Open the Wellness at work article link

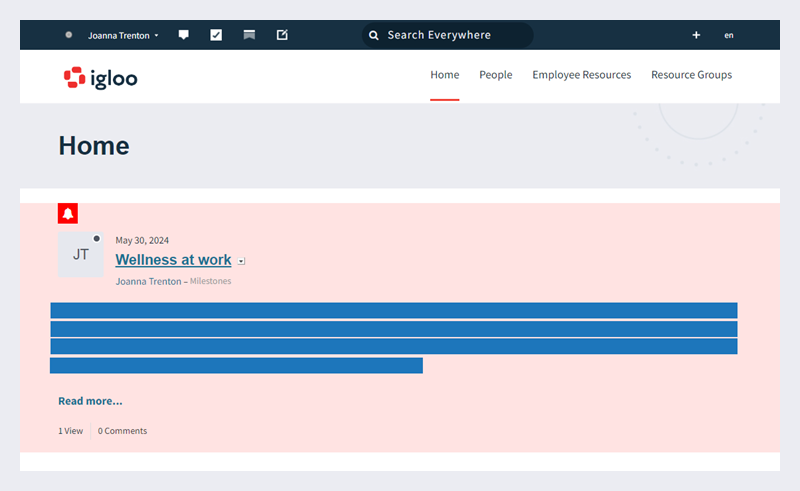[173, 260]
